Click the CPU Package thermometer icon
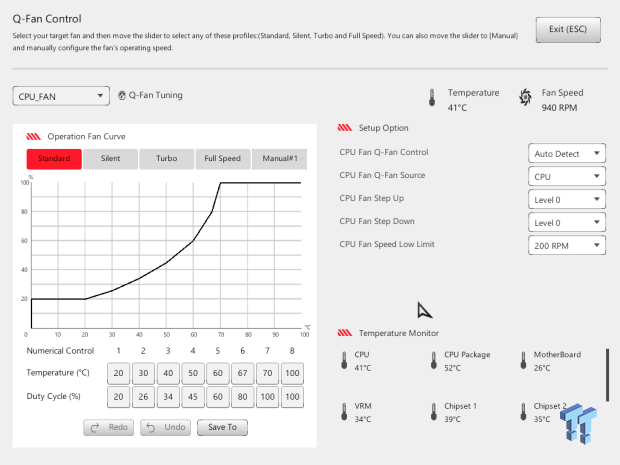 434,361
